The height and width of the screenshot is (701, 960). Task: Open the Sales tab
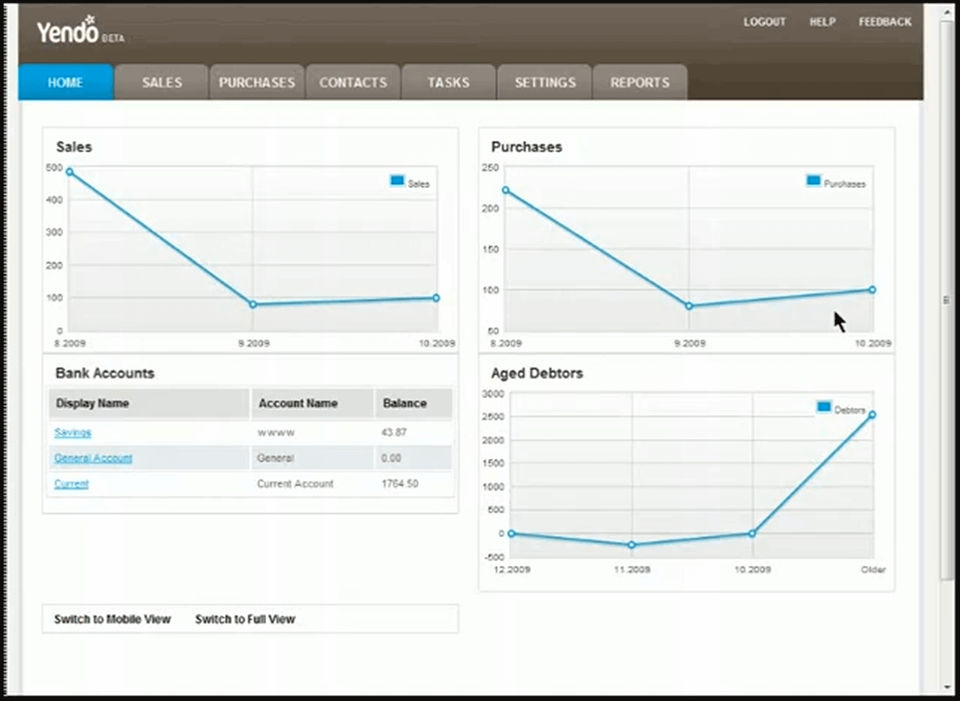pyautogui.click(x=162, y=82)
